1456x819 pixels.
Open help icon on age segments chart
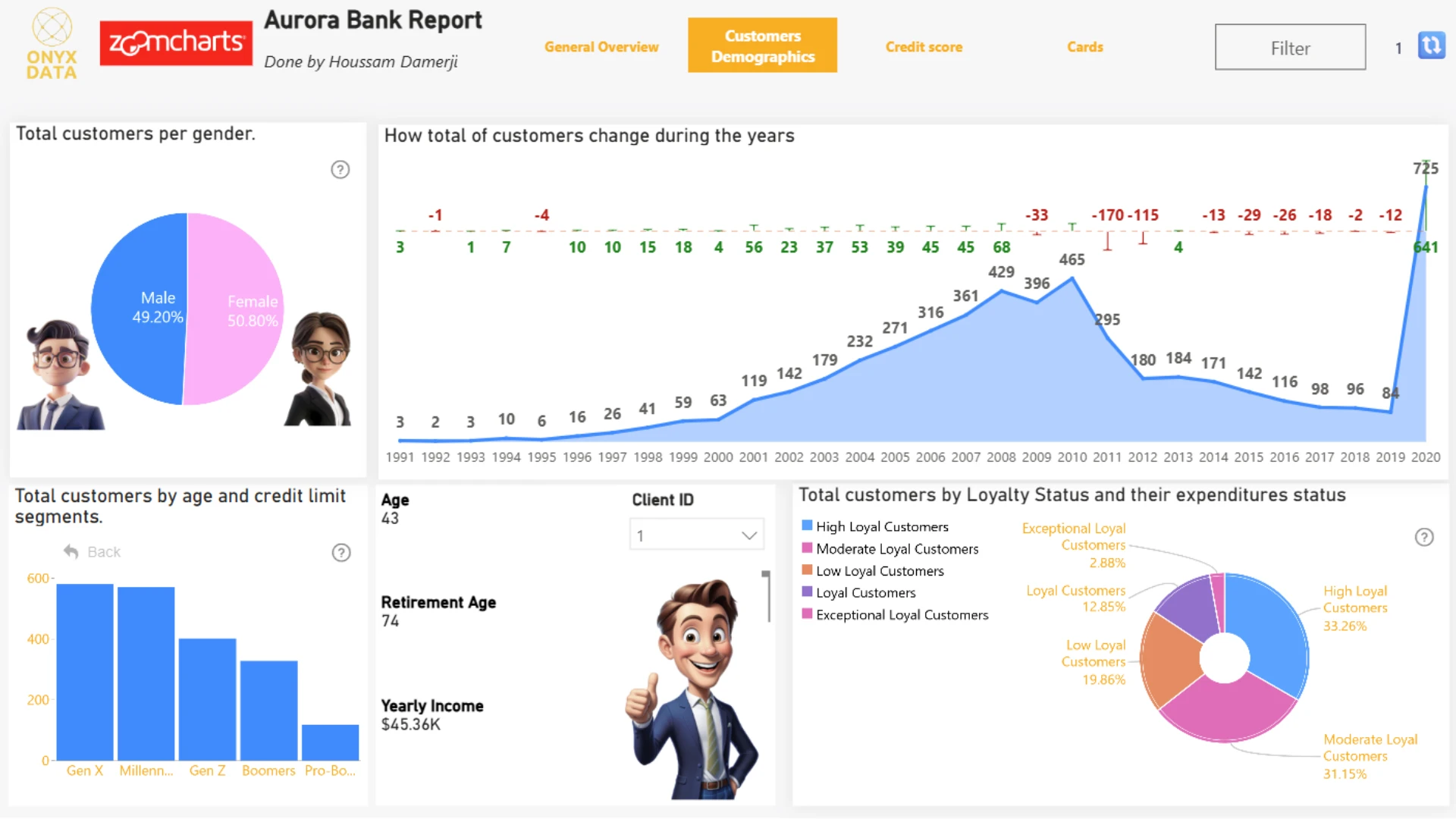[341, 553]
